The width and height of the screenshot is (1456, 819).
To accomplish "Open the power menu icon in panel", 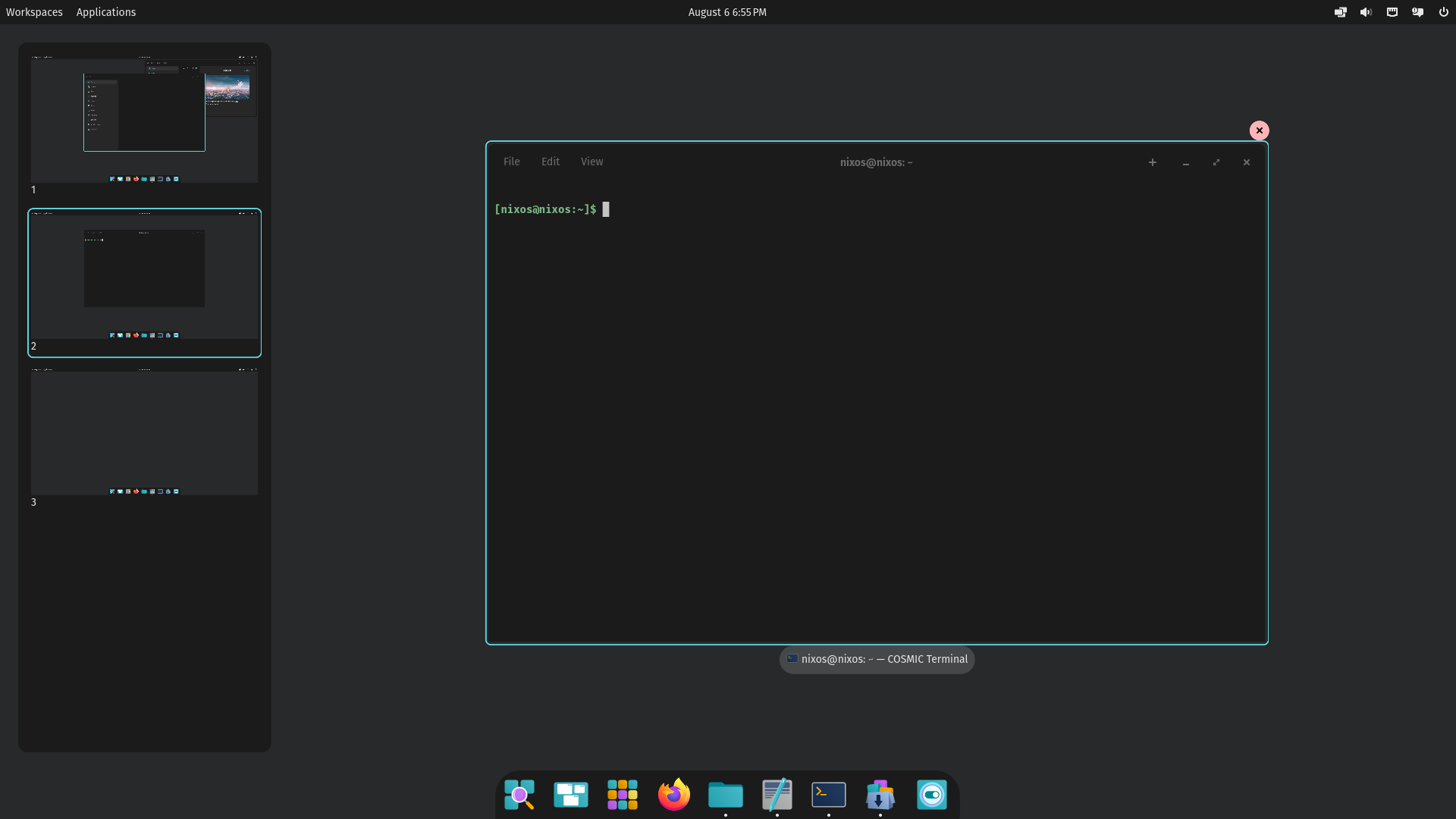I will coord(1444,12).
